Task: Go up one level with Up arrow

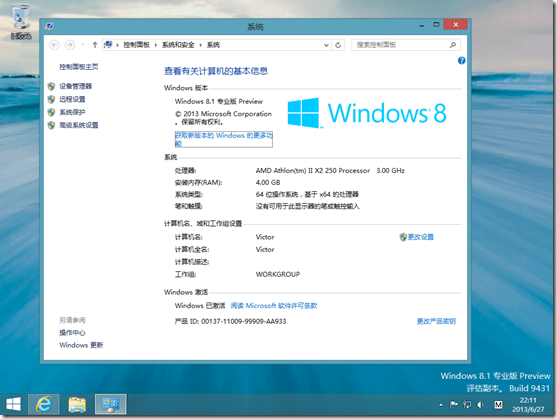Action: (x=94, y=45)
